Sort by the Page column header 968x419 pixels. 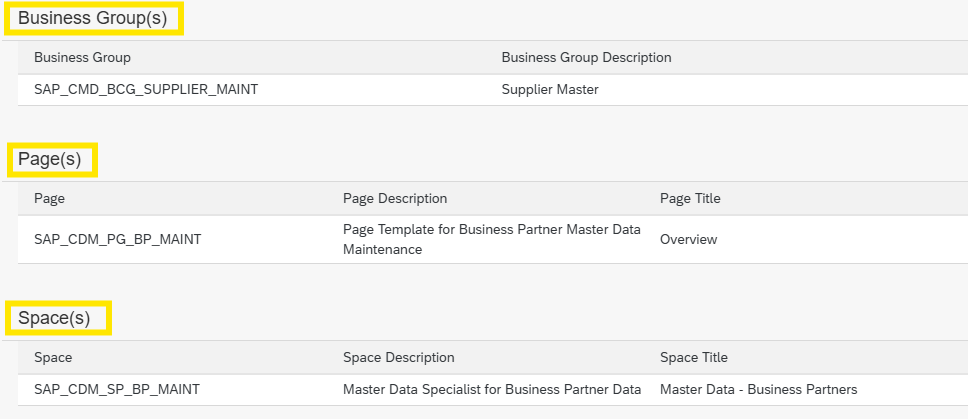(49, 198)
